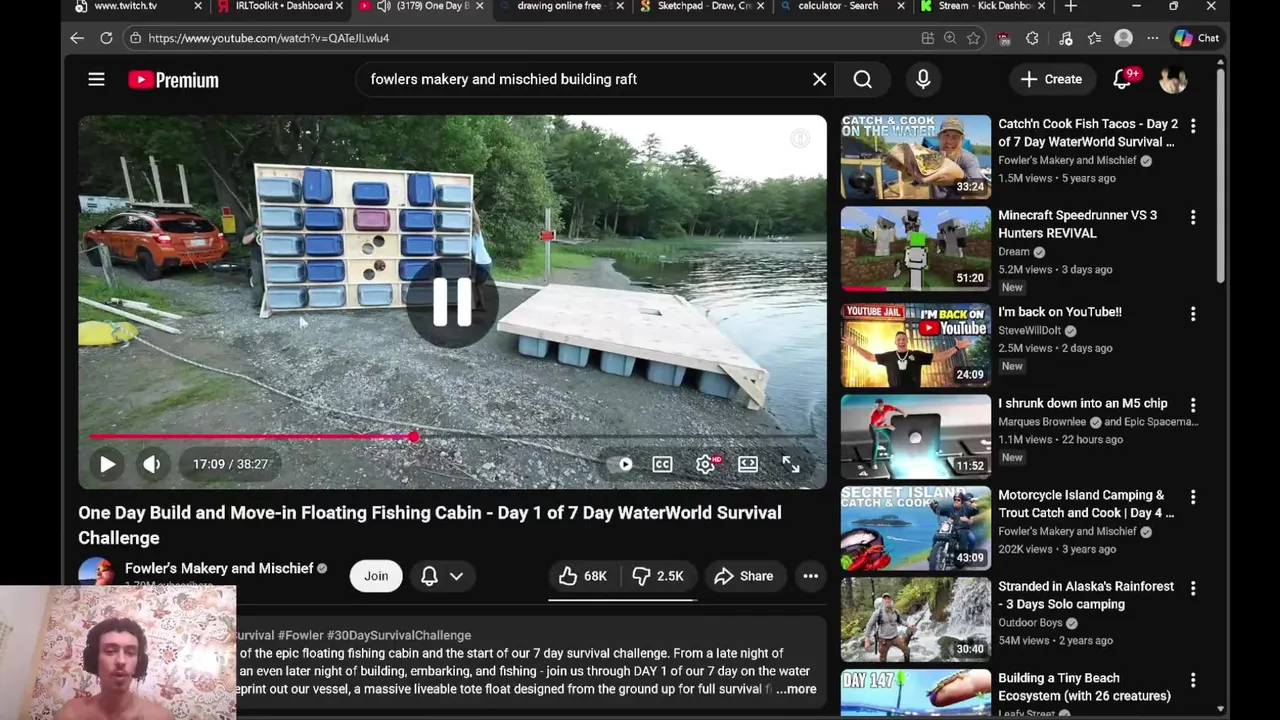This screenshot has width=1280, height=720.
Task: Open options menu for Building a Tiny Beach
Action: [x=1193, y=680]
